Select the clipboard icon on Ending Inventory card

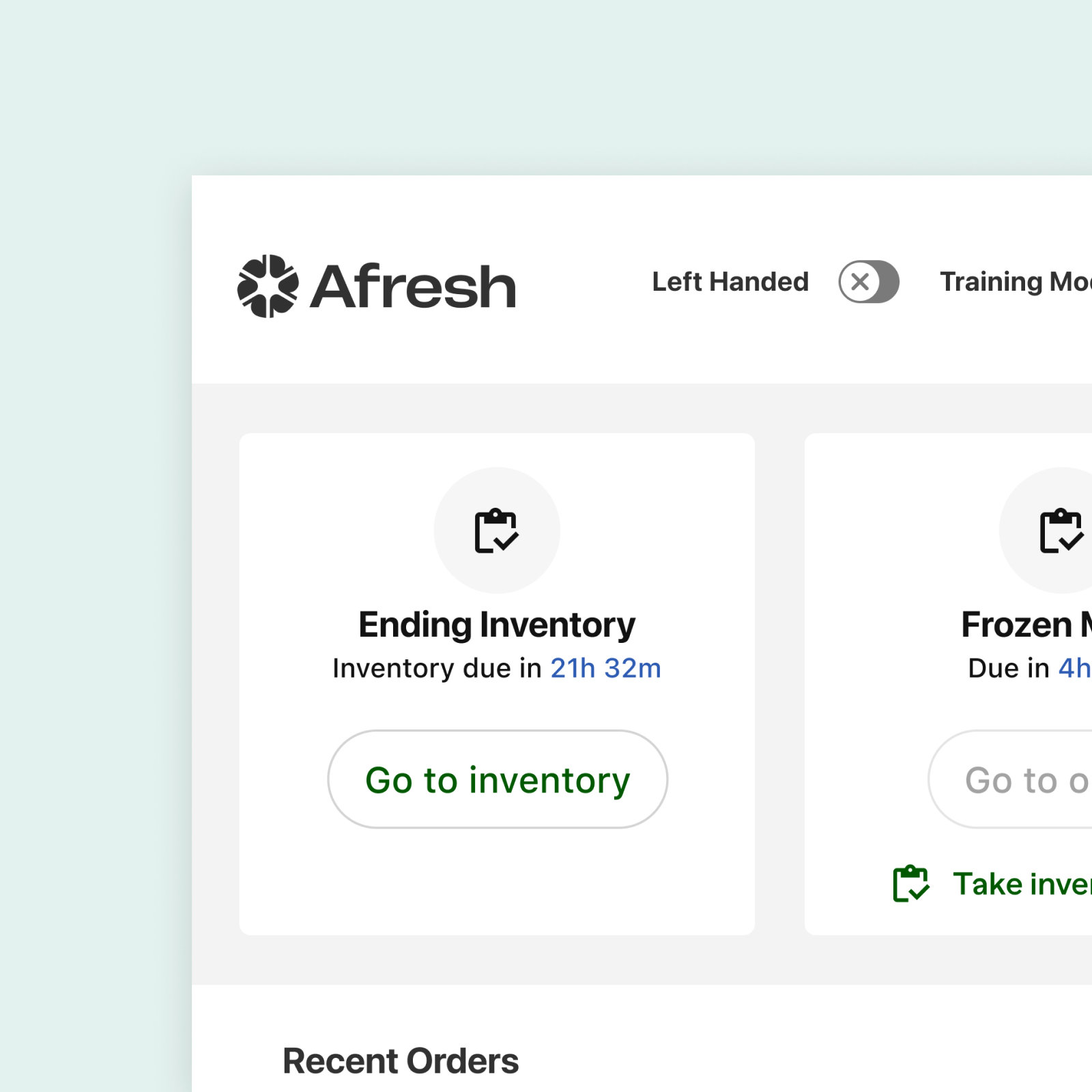(497, 531)
